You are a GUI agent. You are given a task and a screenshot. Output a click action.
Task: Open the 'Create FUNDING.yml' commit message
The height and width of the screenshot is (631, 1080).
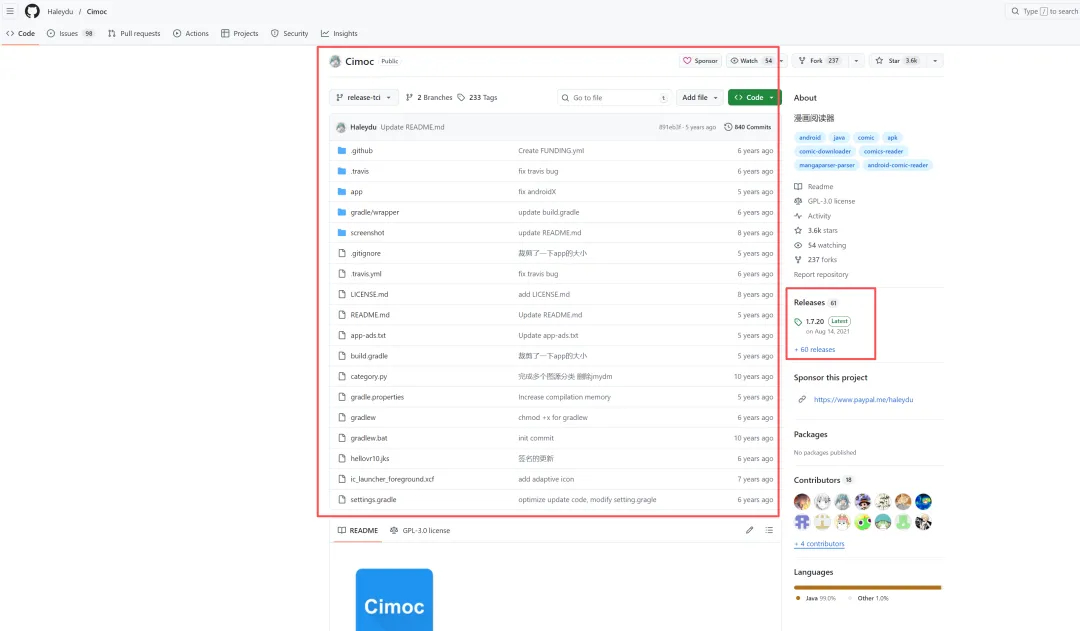[551, 150]
